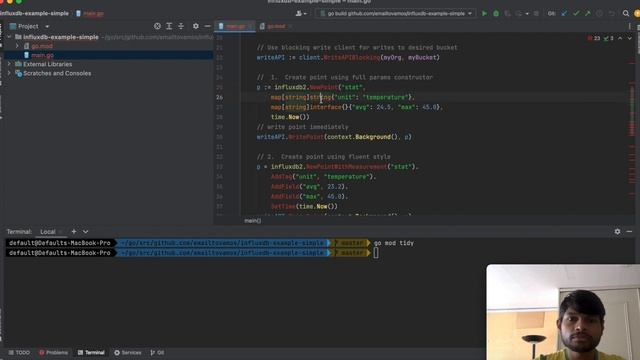The height and width of the screenshot is (360, 640).
Task: Hide the Terminal tool window
Action: [629, 231]
